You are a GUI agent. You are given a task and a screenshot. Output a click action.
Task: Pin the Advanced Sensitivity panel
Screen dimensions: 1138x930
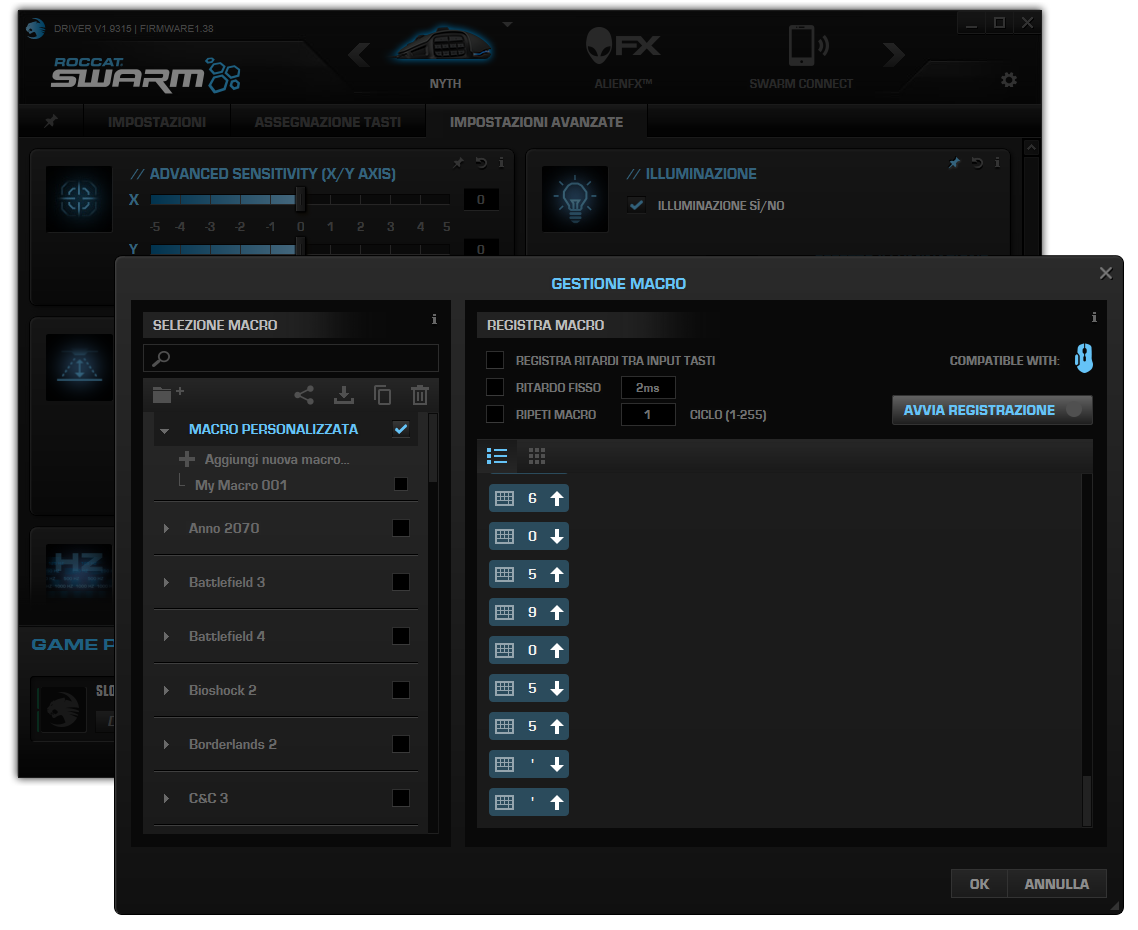click(458, 163)
